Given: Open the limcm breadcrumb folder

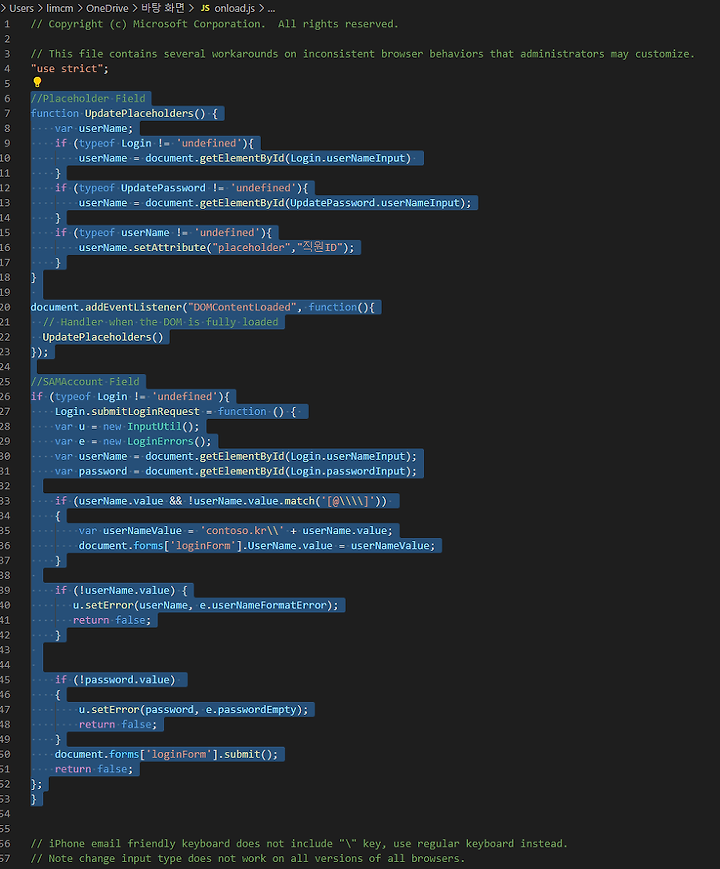Looking at the screenshot, I should tap(60, 8).
